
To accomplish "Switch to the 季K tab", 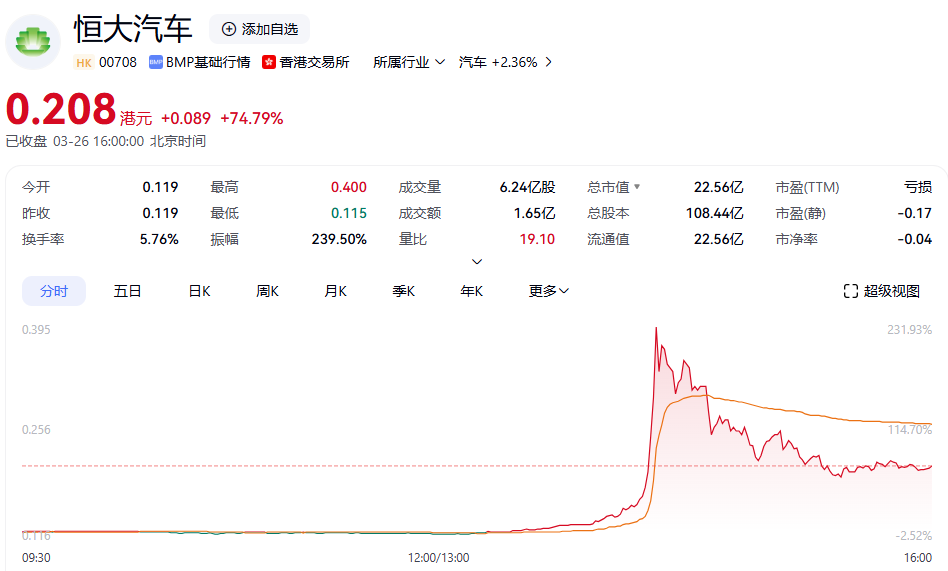I will pyautogui.click(x=404, y=291).
